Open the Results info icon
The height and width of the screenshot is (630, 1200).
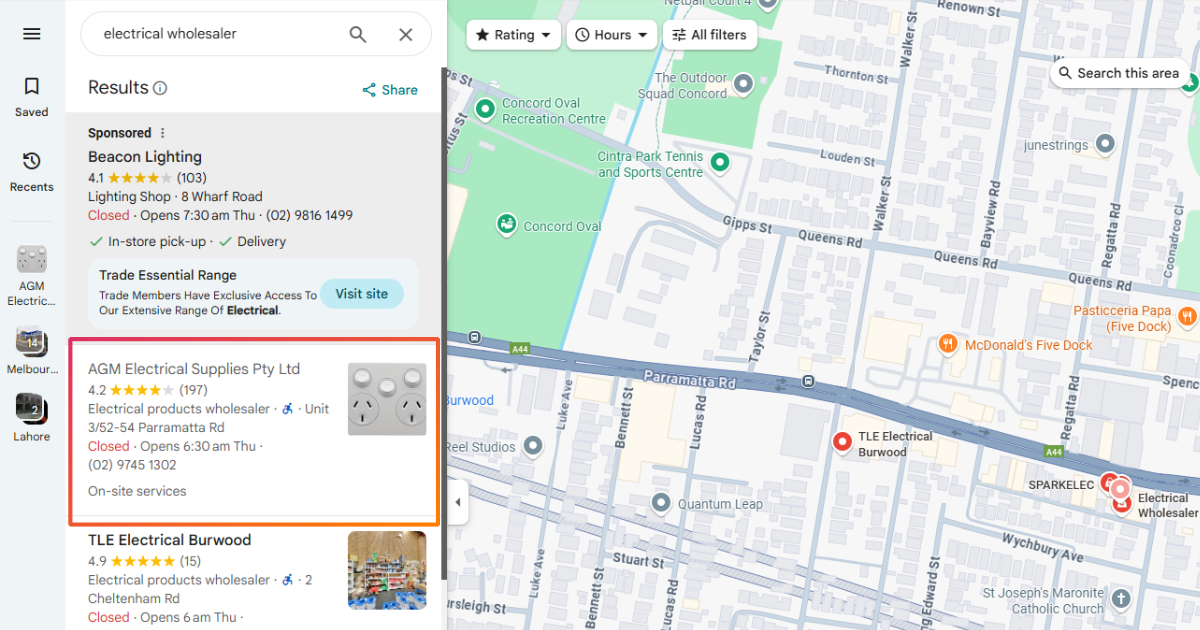(x=160, y=88)
